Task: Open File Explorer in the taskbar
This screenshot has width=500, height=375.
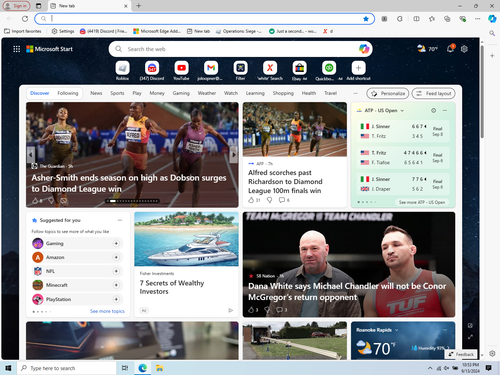Action: click(160, 368)
